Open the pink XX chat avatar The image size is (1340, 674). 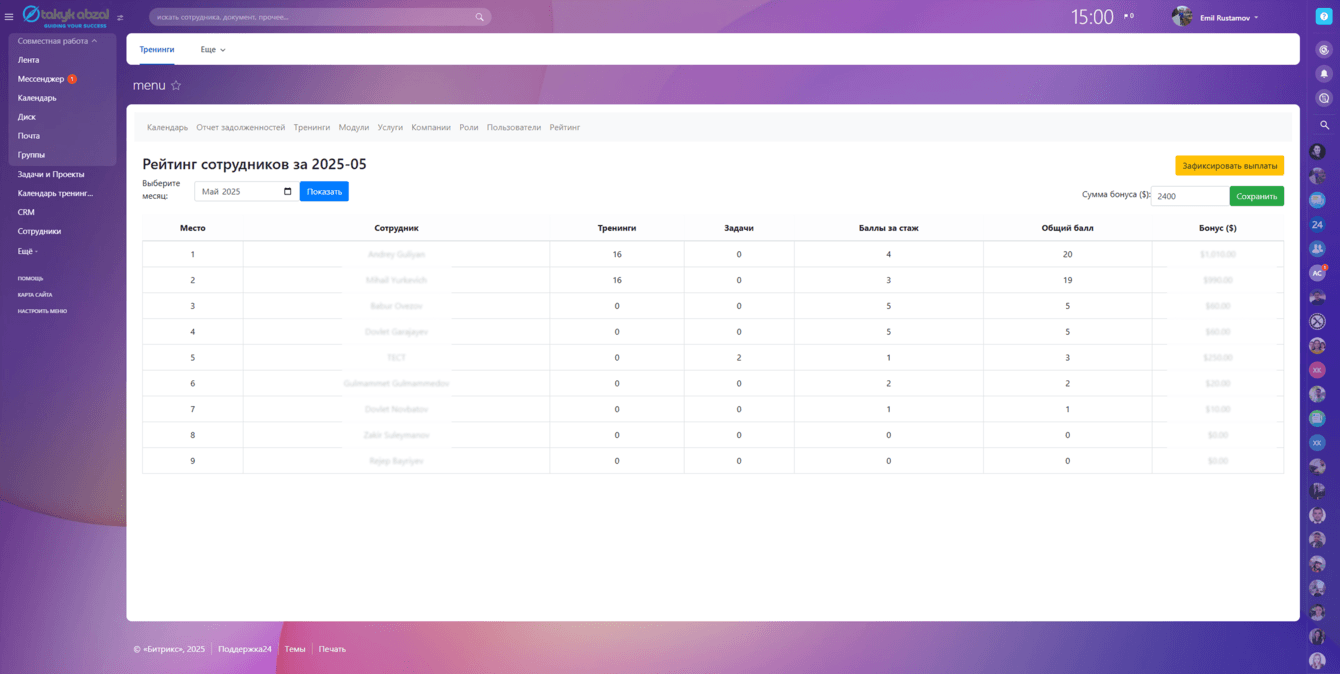pyautogui.click(x=1317, y=370)
